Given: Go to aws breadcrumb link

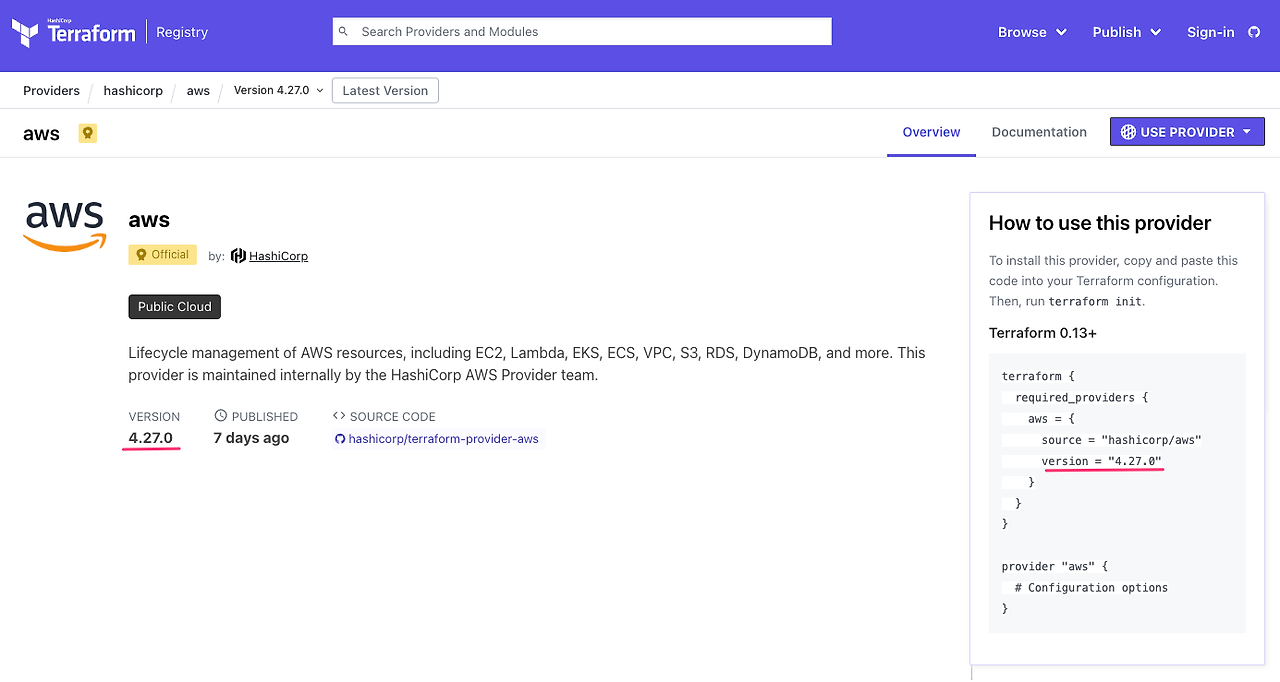Looking at the screenshot, I should point(198,90).
